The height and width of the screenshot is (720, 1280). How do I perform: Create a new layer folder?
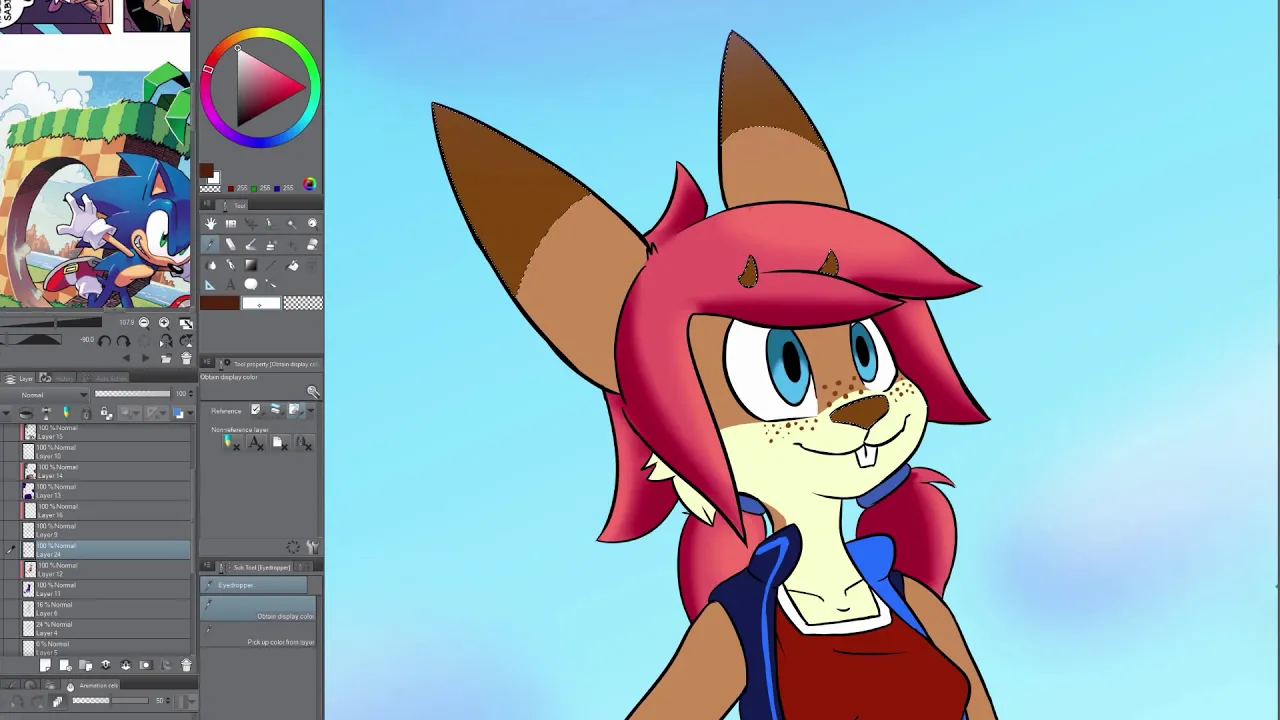pyautogui.click(x=85, y=665)
